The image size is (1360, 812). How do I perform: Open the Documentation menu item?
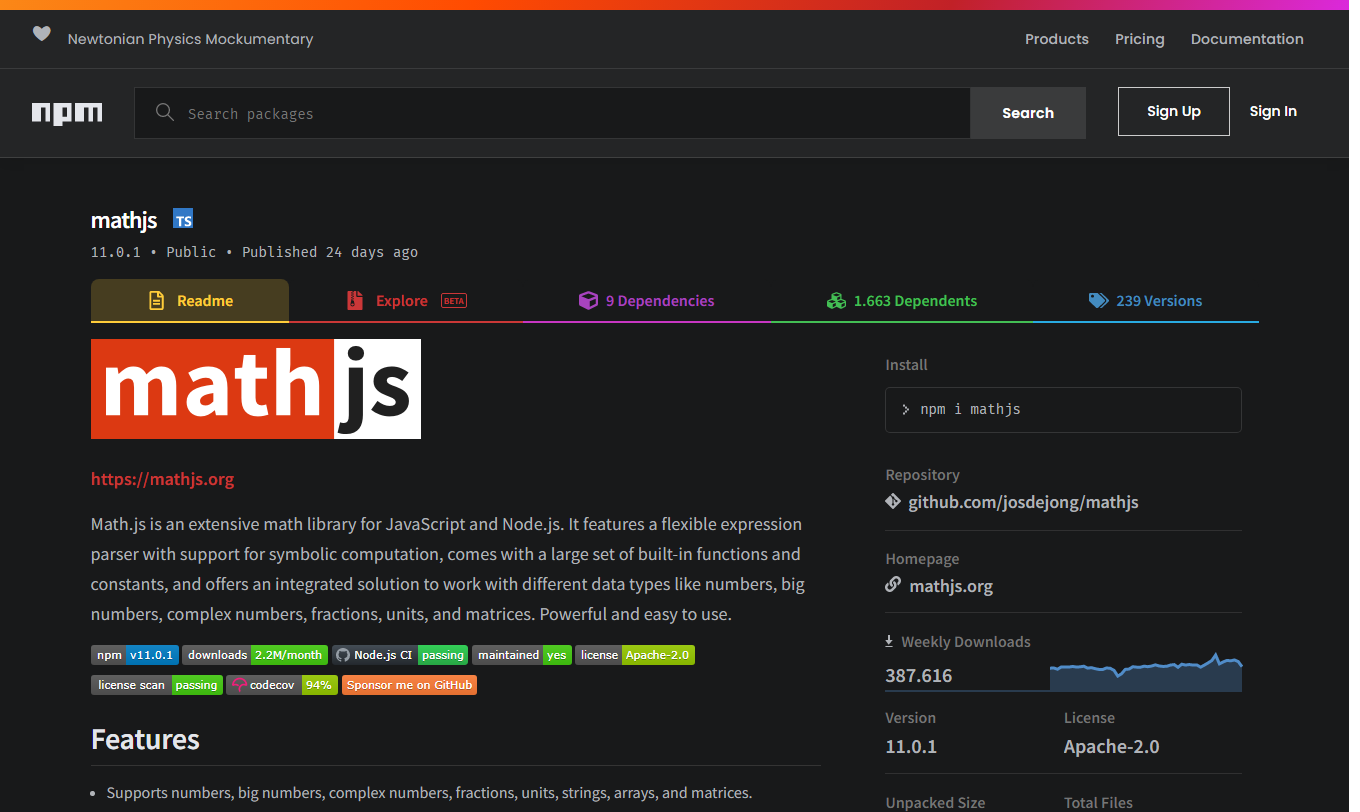point(1247,39)
